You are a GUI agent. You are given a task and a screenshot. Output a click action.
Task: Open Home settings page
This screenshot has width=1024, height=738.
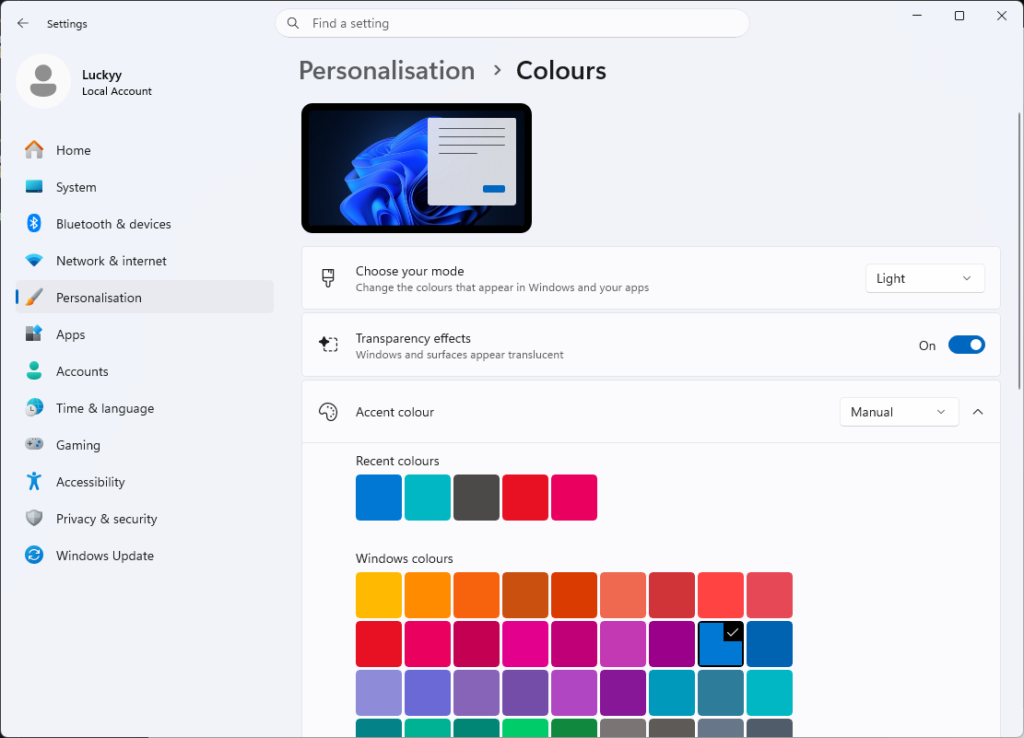tap(144, 150)
